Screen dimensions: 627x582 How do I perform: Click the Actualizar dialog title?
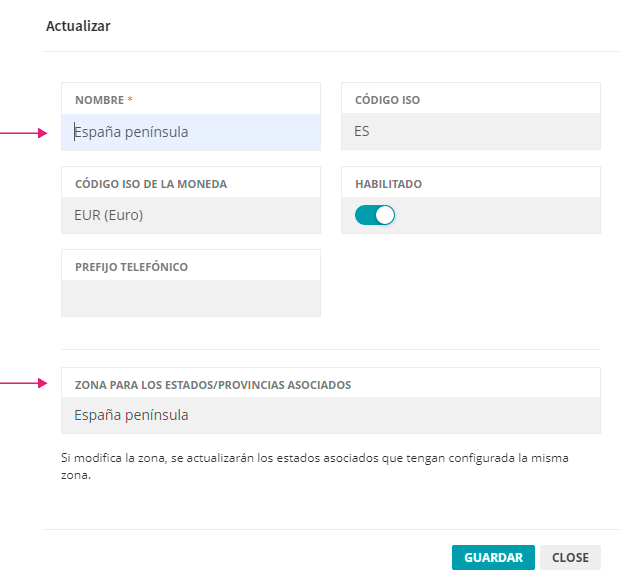point(78,27)
